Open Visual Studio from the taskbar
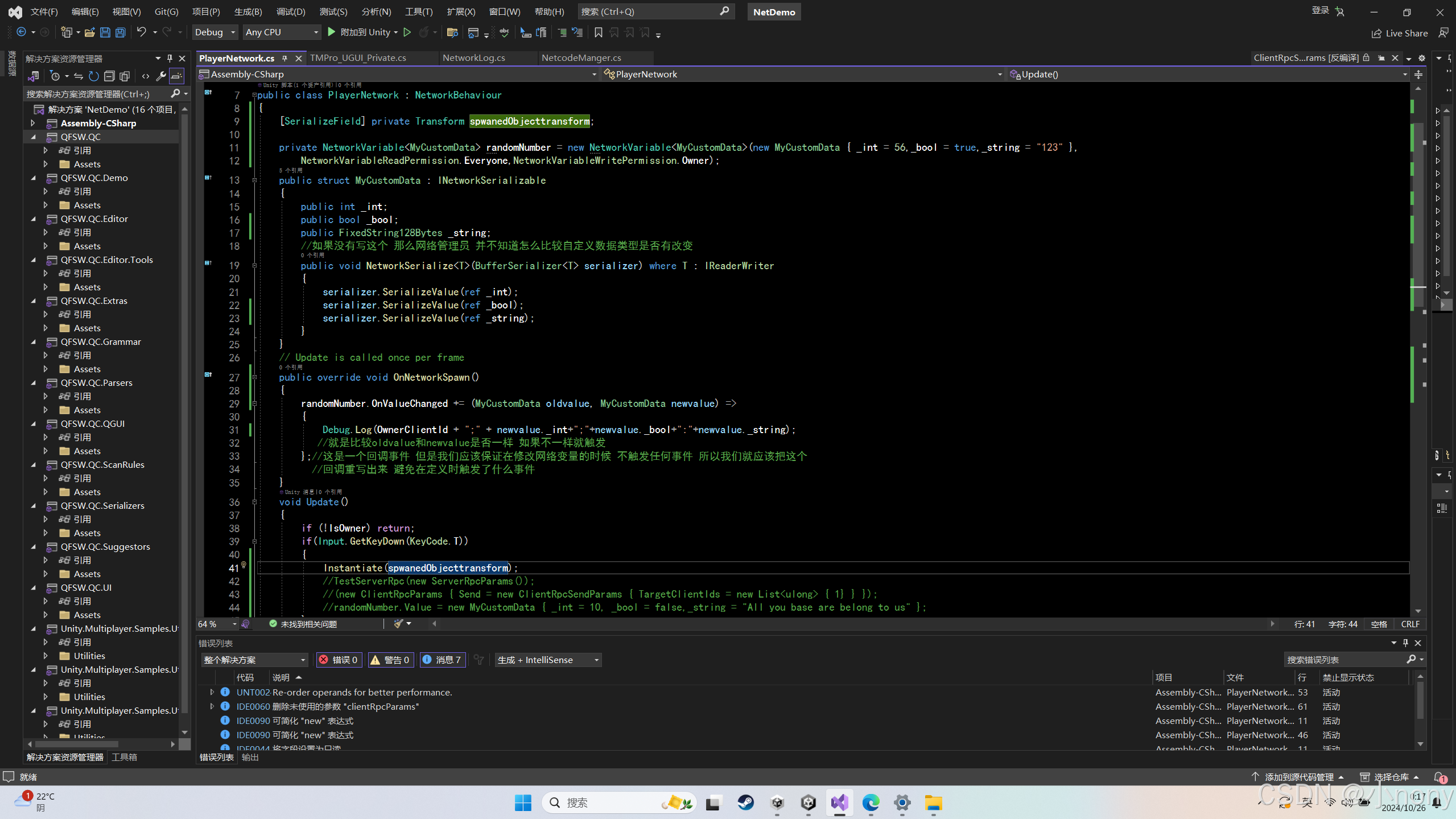The height and width of the screenshot is (819, 1456). (x=839, y=802)
